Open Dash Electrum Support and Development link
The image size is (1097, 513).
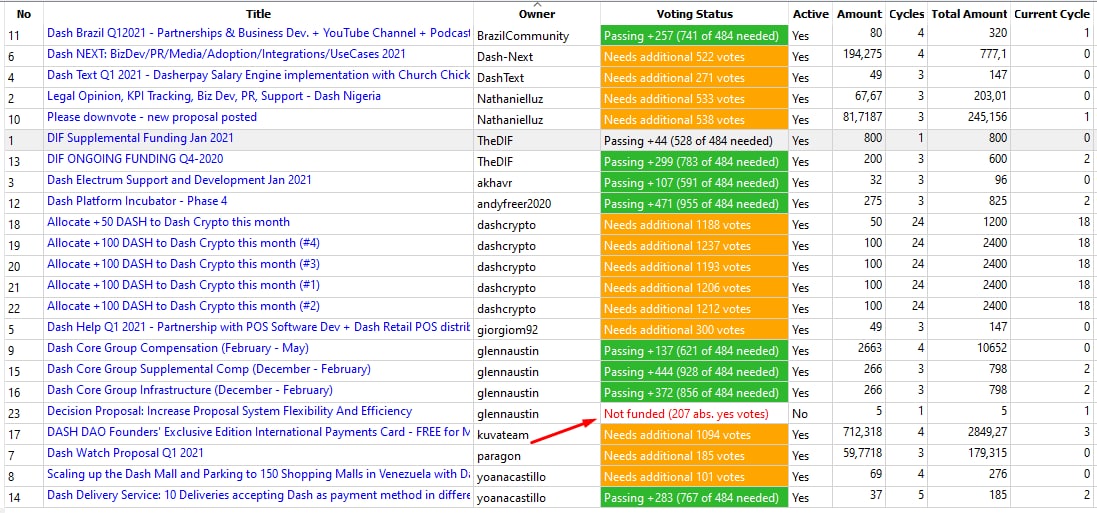[x=179, y=180]
